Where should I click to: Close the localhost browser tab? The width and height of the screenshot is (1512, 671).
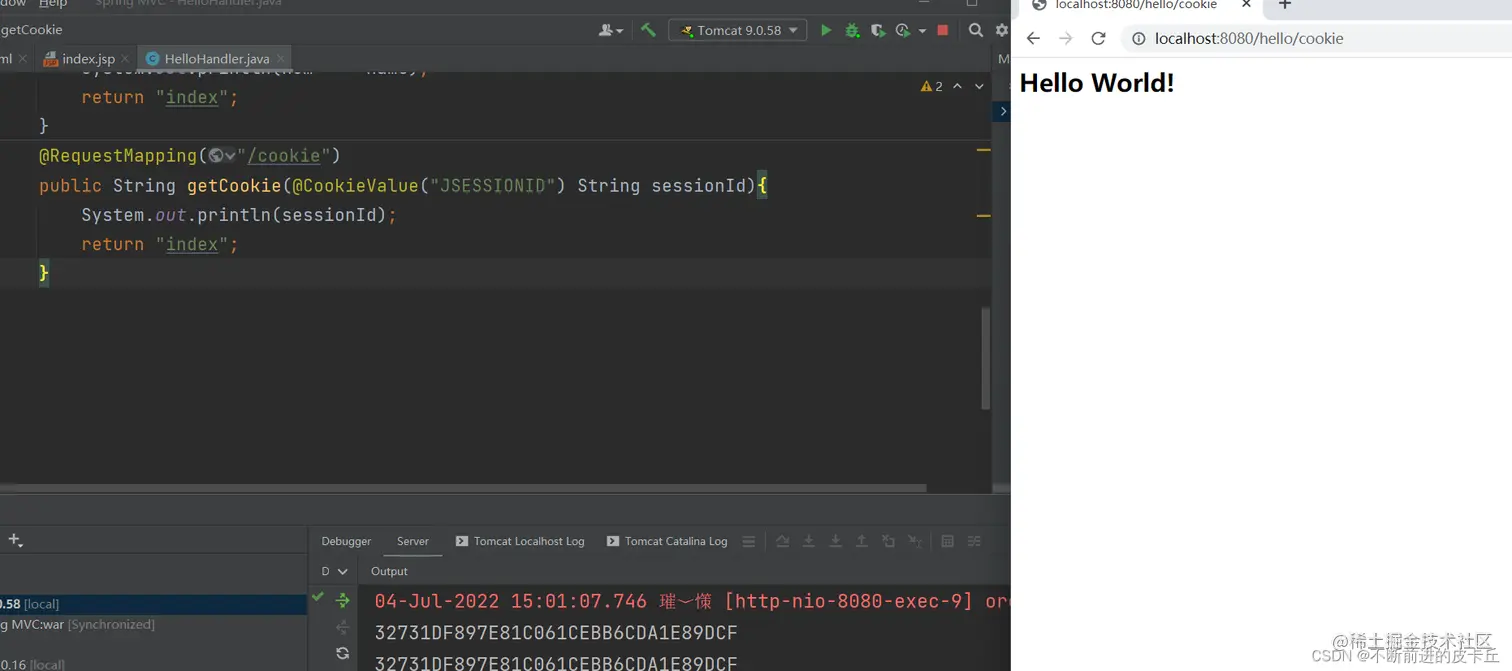(1246, 5)
